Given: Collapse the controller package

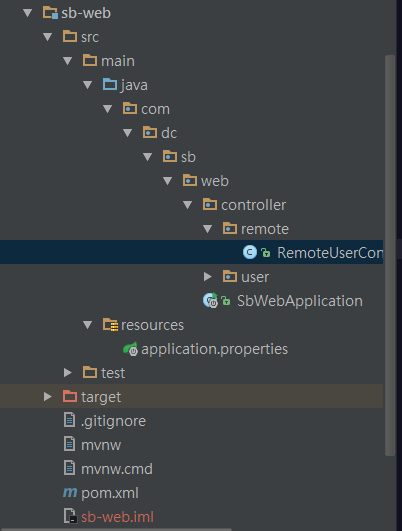Looking at the screenshot, I should (x=187, y=205).
